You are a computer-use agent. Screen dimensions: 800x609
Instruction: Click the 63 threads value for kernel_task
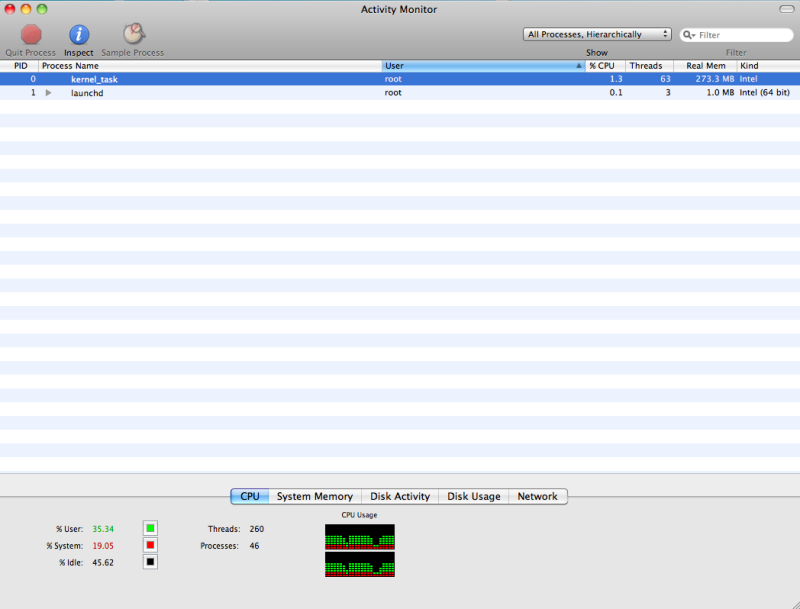point(665,79)
